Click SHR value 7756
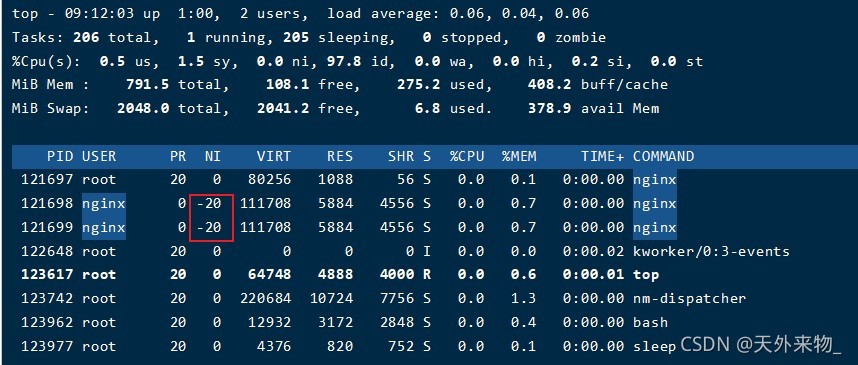This screenshot has height=365, width=858. [397, 299]
